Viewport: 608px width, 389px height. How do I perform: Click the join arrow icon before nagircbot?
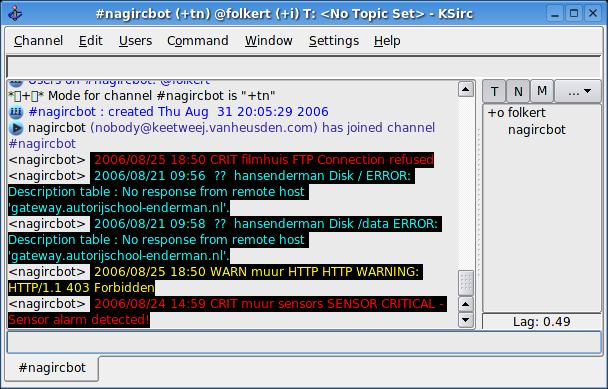[16, 128]
